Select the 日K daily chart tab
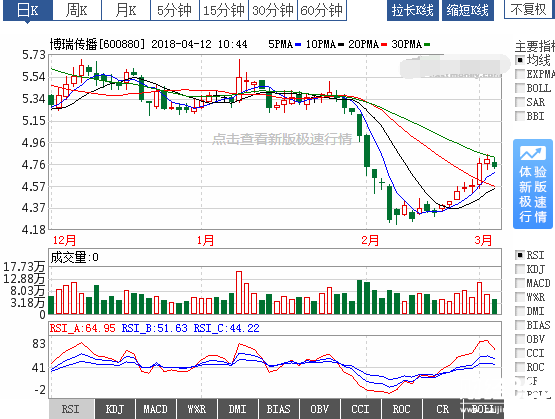Screen dimensions: 555x419 (28, 10)
